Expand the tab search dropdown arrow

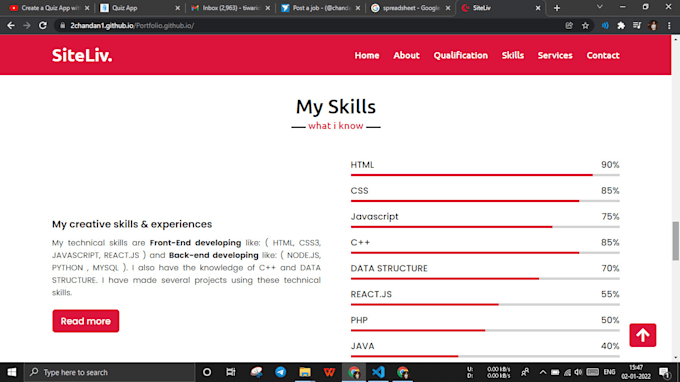600,7
